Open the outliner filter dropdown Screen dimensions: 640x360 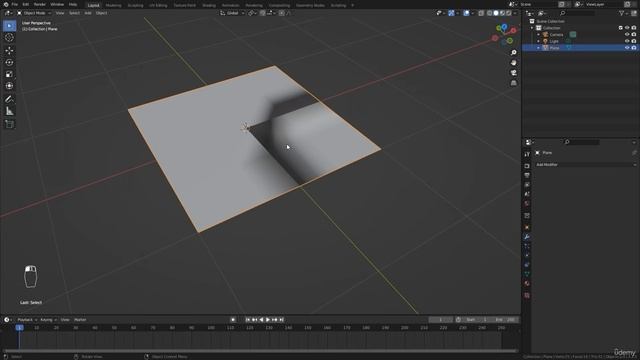click(623, 13)
